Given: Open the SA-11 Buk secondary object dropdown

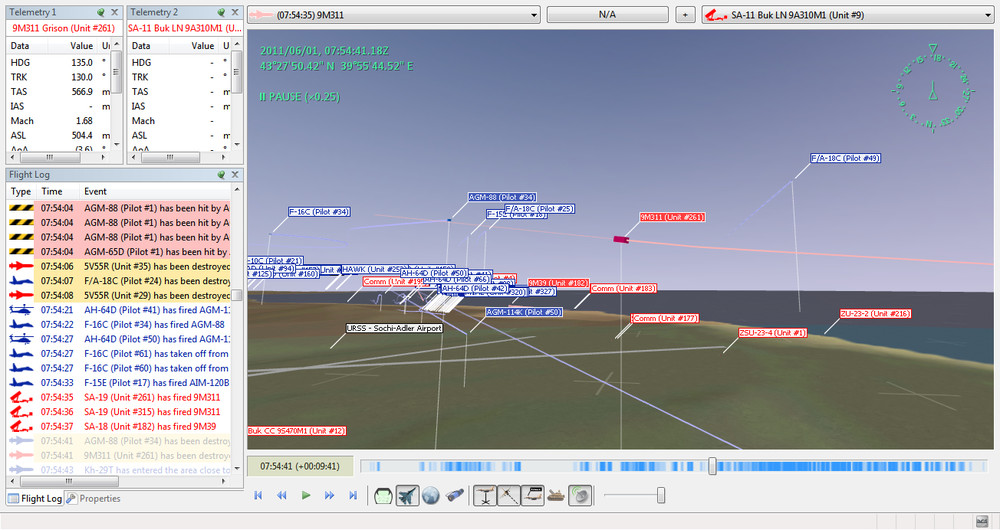Looking at the screenshot, I should pyautogui.click(x=848, y=15).
